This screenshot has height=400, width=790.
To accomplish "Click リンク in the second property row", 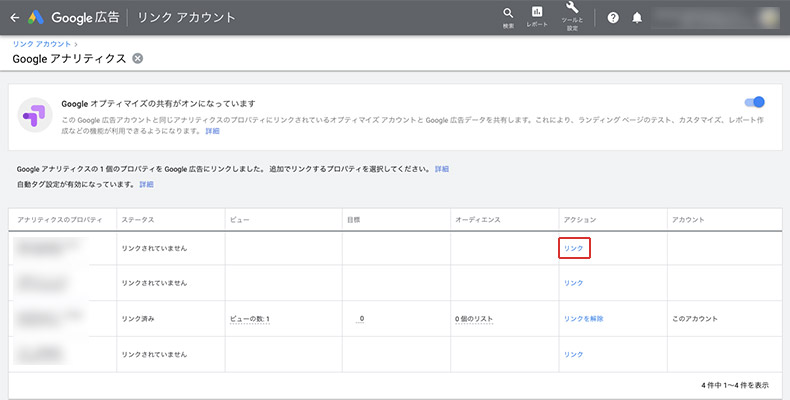I will (573, 283).
